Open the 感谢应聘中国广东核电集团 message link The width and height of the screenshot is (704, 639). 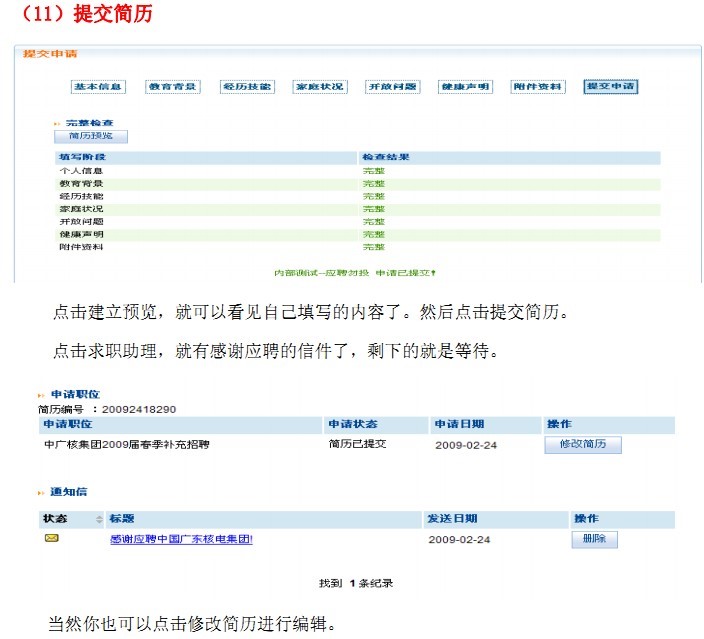(181, 539)
